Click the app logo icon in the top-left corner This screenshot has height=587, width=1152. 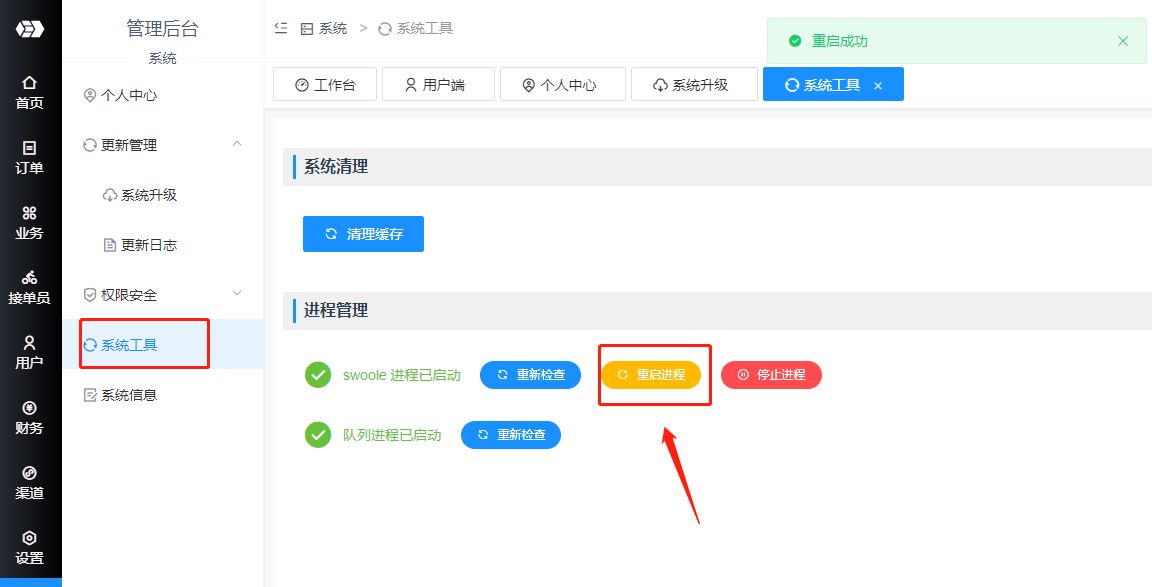tap(30, 29)
